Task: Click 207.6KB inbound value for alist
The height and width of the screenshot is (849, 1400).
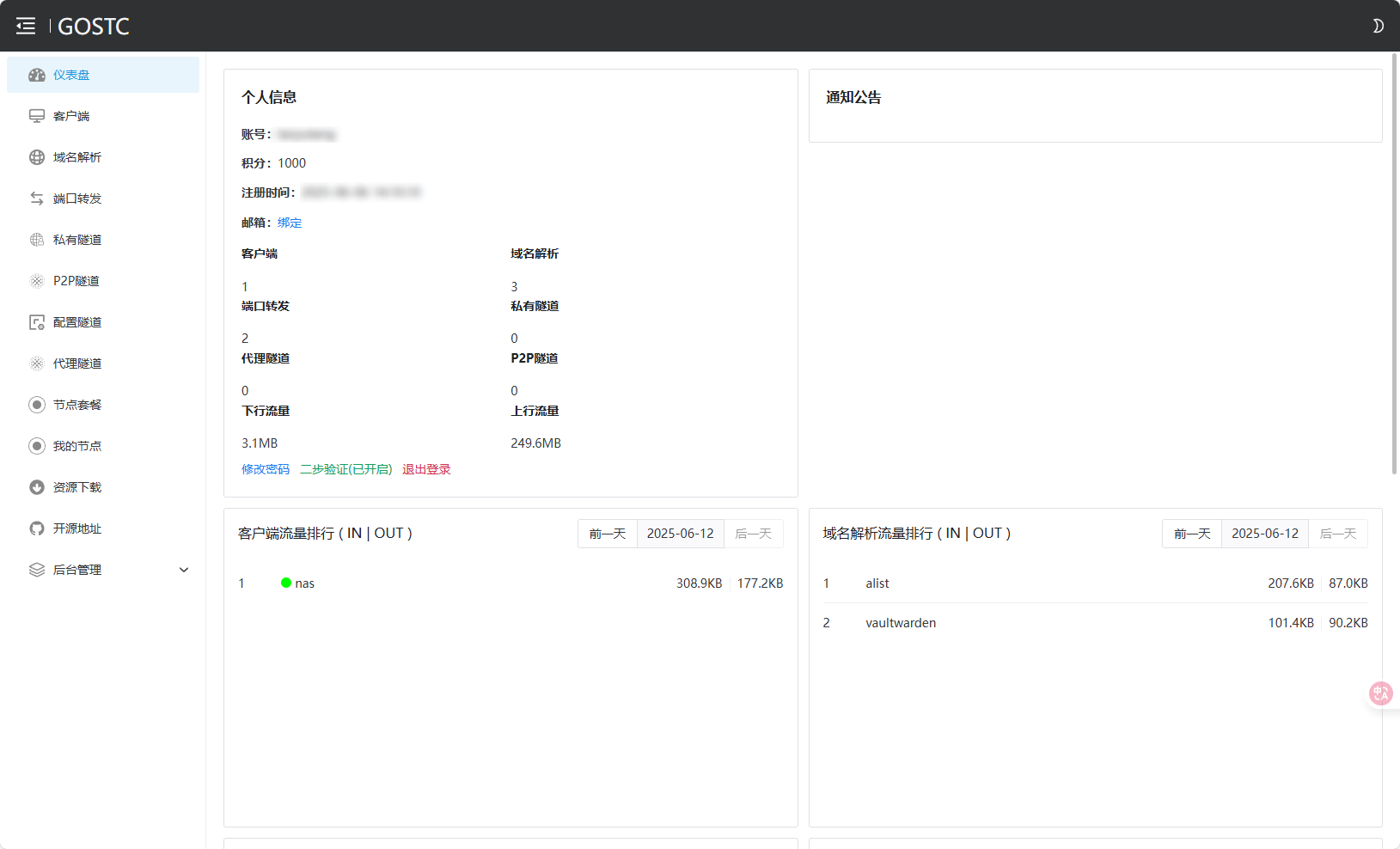Action: point(1291,583)
